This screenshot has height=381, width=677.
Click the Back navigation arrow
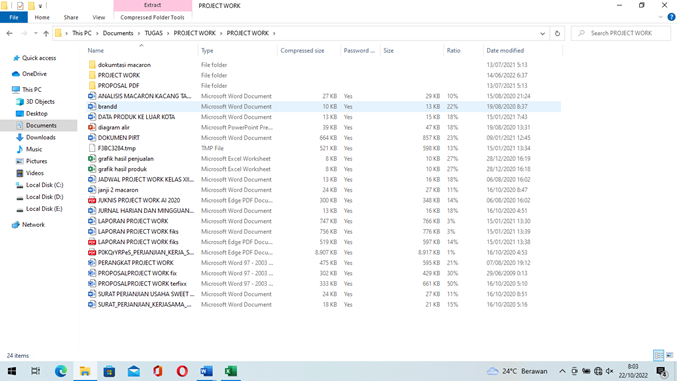pos(9,33)
